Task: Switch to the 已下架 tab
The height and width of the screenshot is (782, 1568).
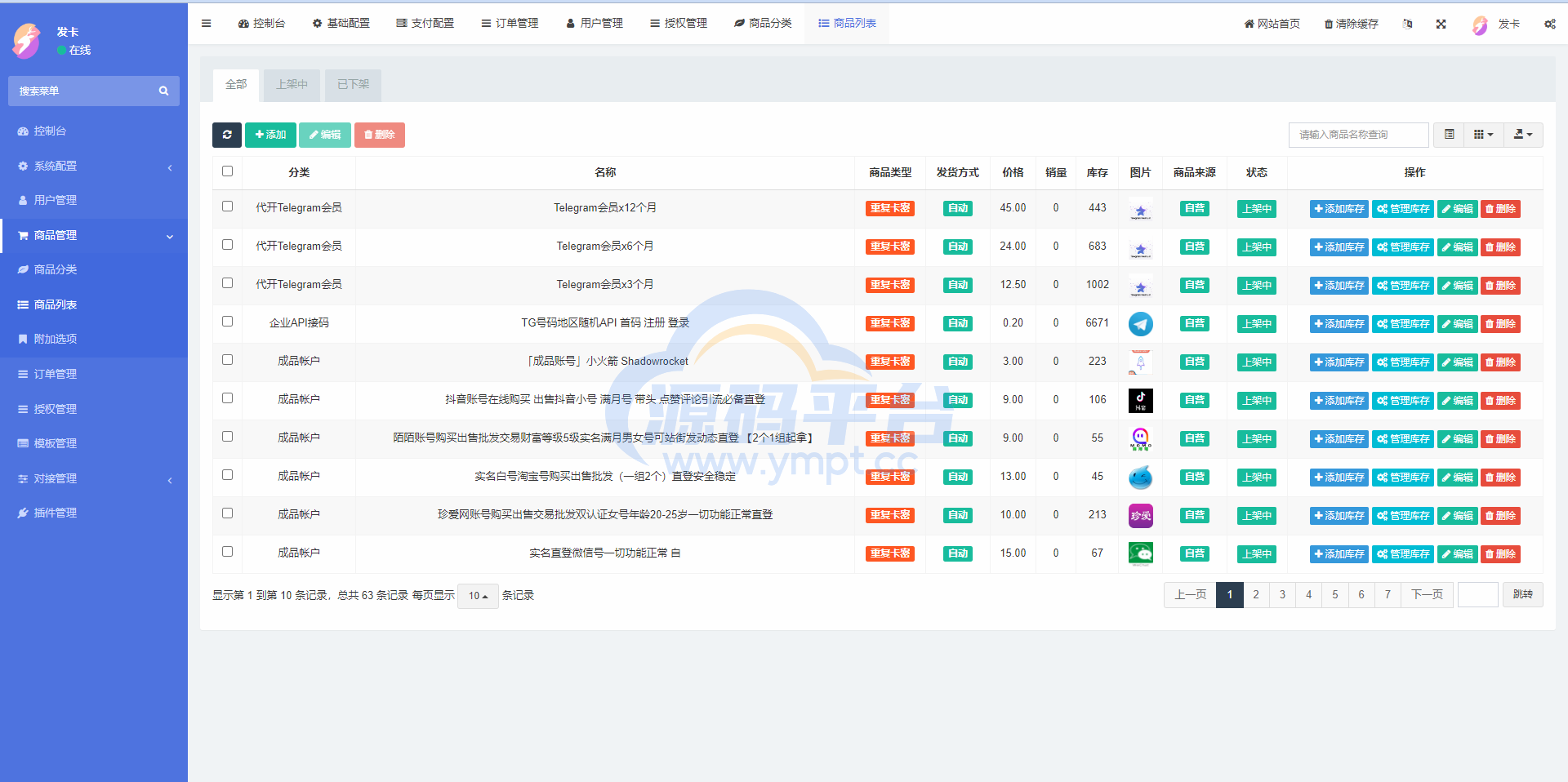Action: click(x=353, y=85)
